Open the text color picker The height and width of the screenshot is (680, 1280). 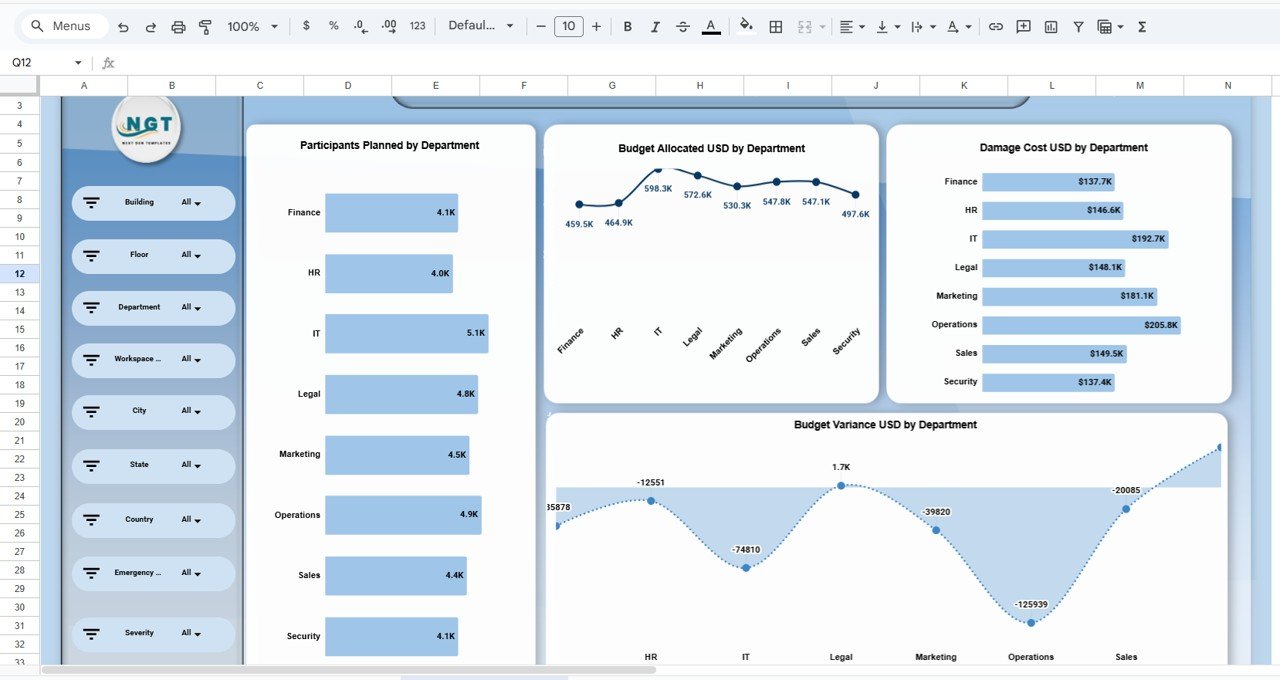pyautogui.click(x=711, y=26)
